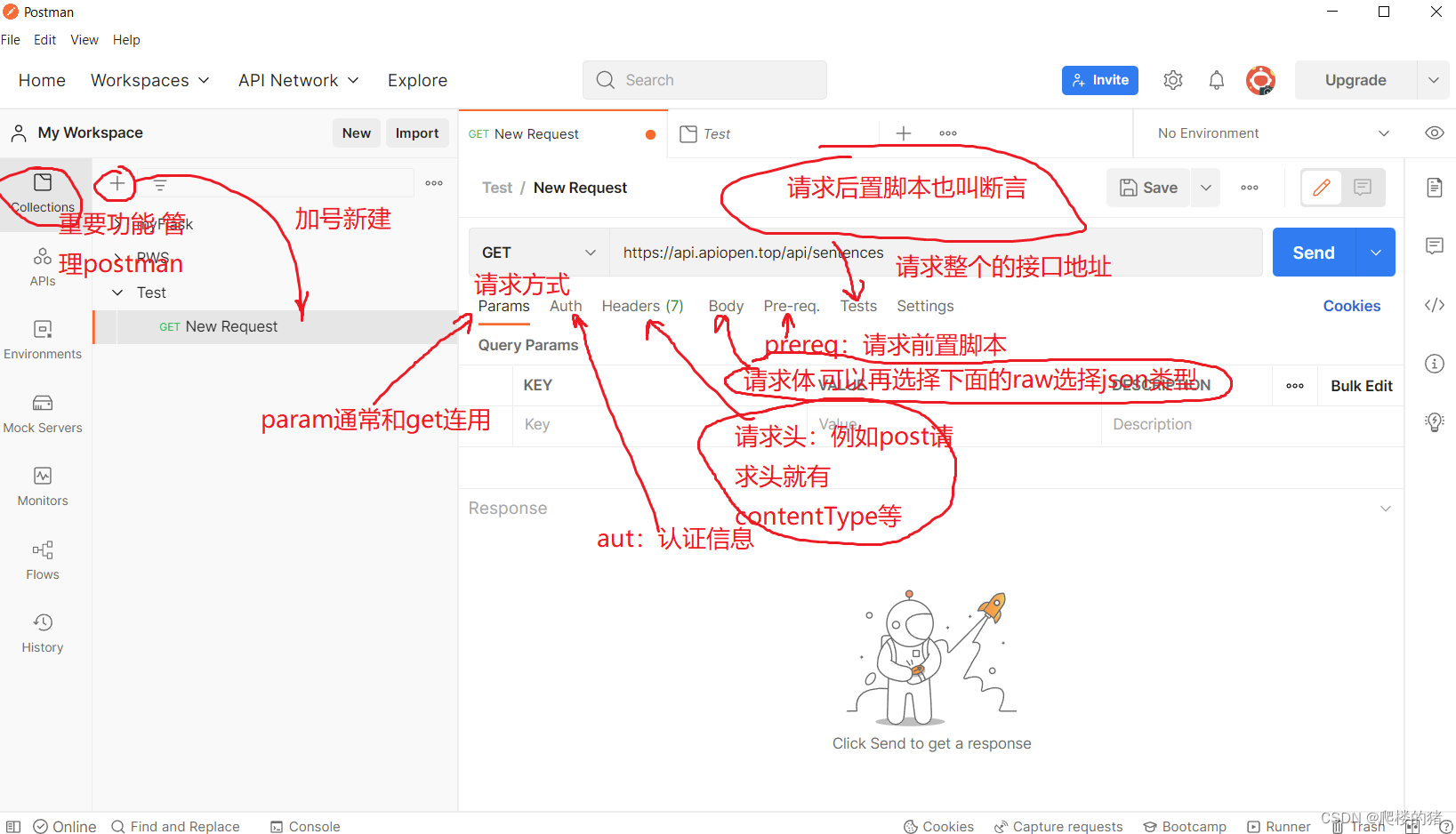
Task: Open code snippet icon in right sidebar
Action: [x=1435, y=305]
